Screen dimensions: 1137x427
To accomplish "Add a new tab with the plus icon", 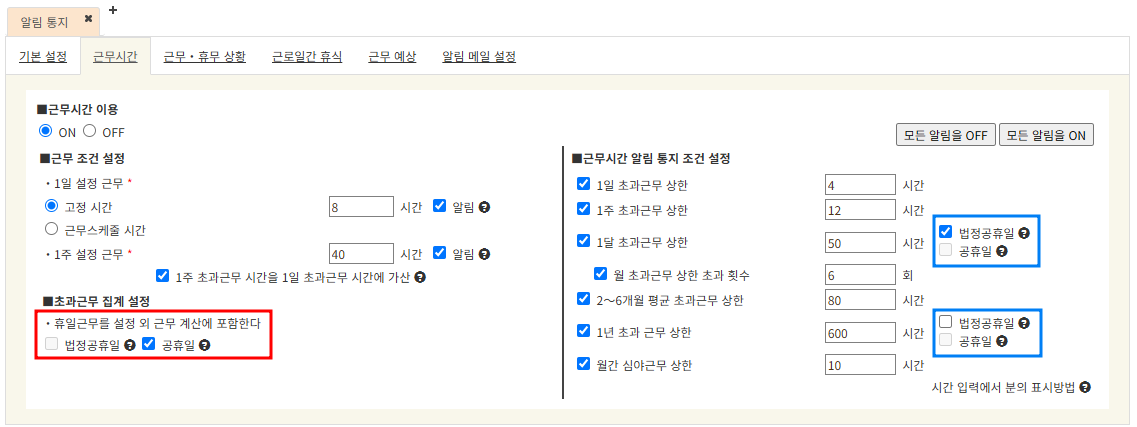I will (x=112, y=10).
